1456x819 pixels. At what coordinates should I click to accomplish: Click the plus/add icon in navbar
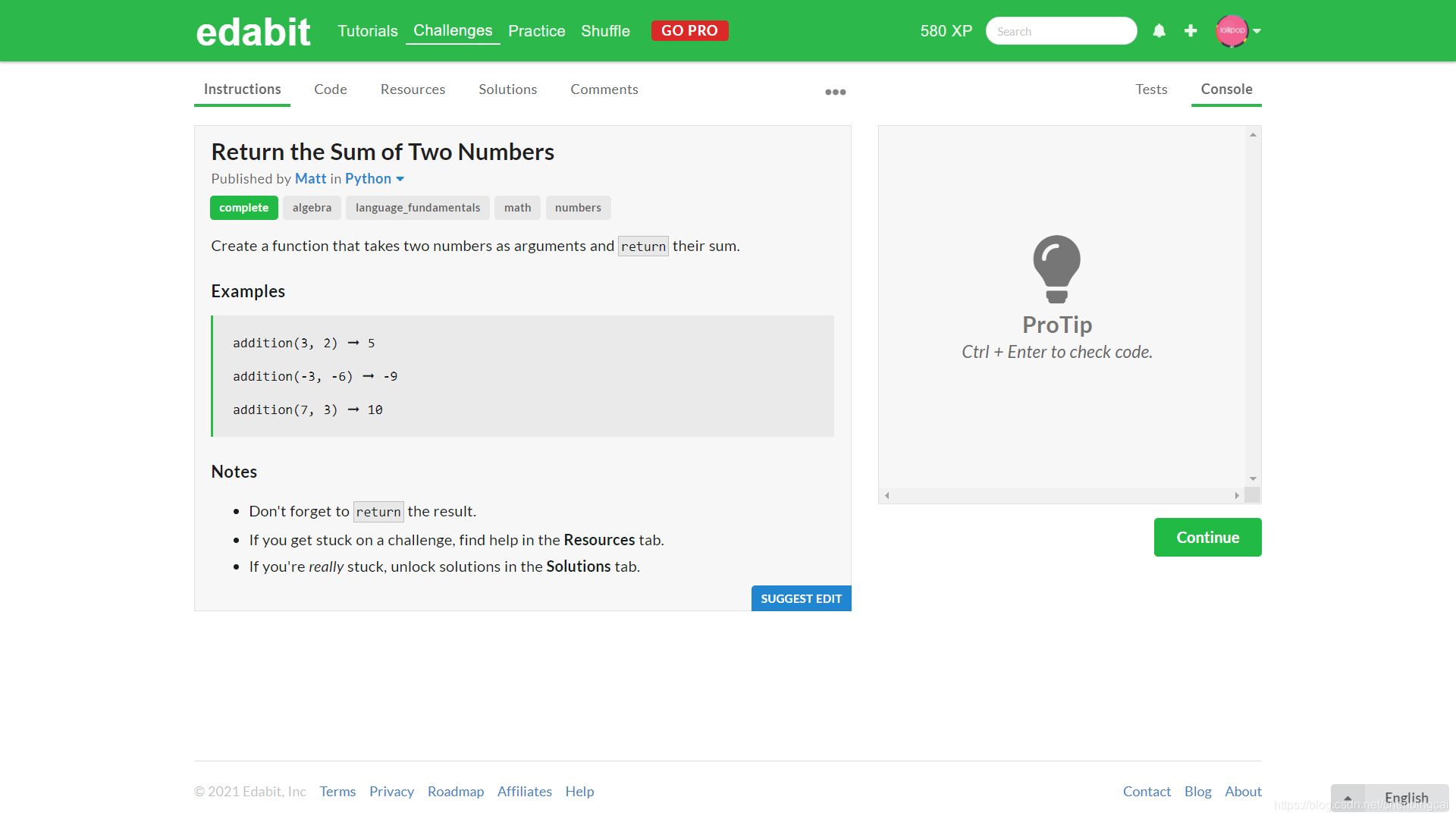(1191, 30)
